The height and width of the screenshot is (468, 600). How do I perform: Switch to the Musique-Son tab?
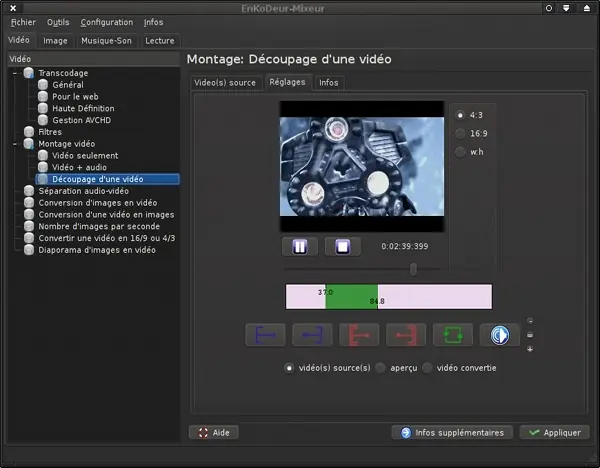[105, 41]
